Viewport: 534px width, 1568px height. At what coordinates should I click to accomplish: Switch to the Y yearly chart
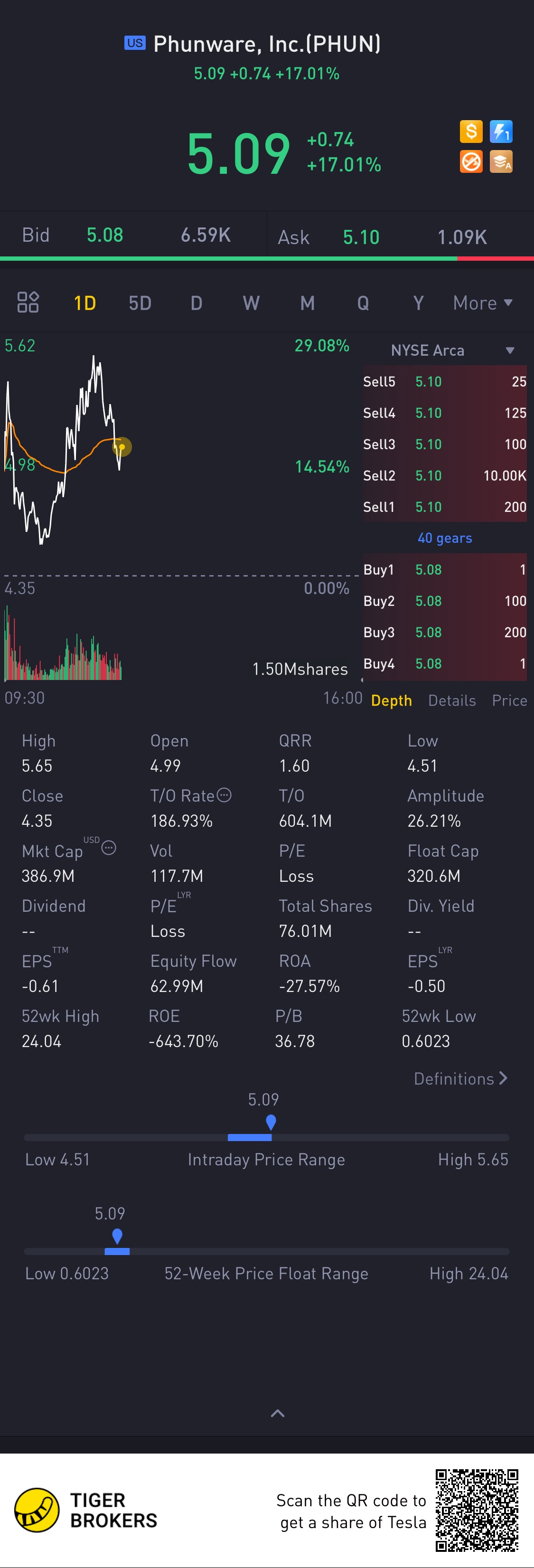[x=419, y=303]
